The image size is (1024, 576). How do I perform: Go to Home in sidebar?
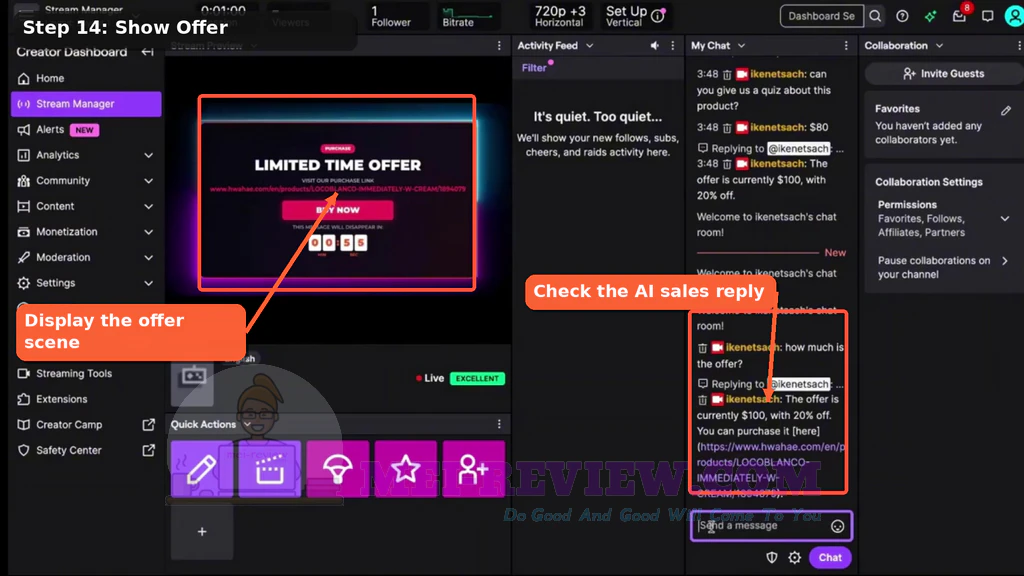click(x=86, y=78)
